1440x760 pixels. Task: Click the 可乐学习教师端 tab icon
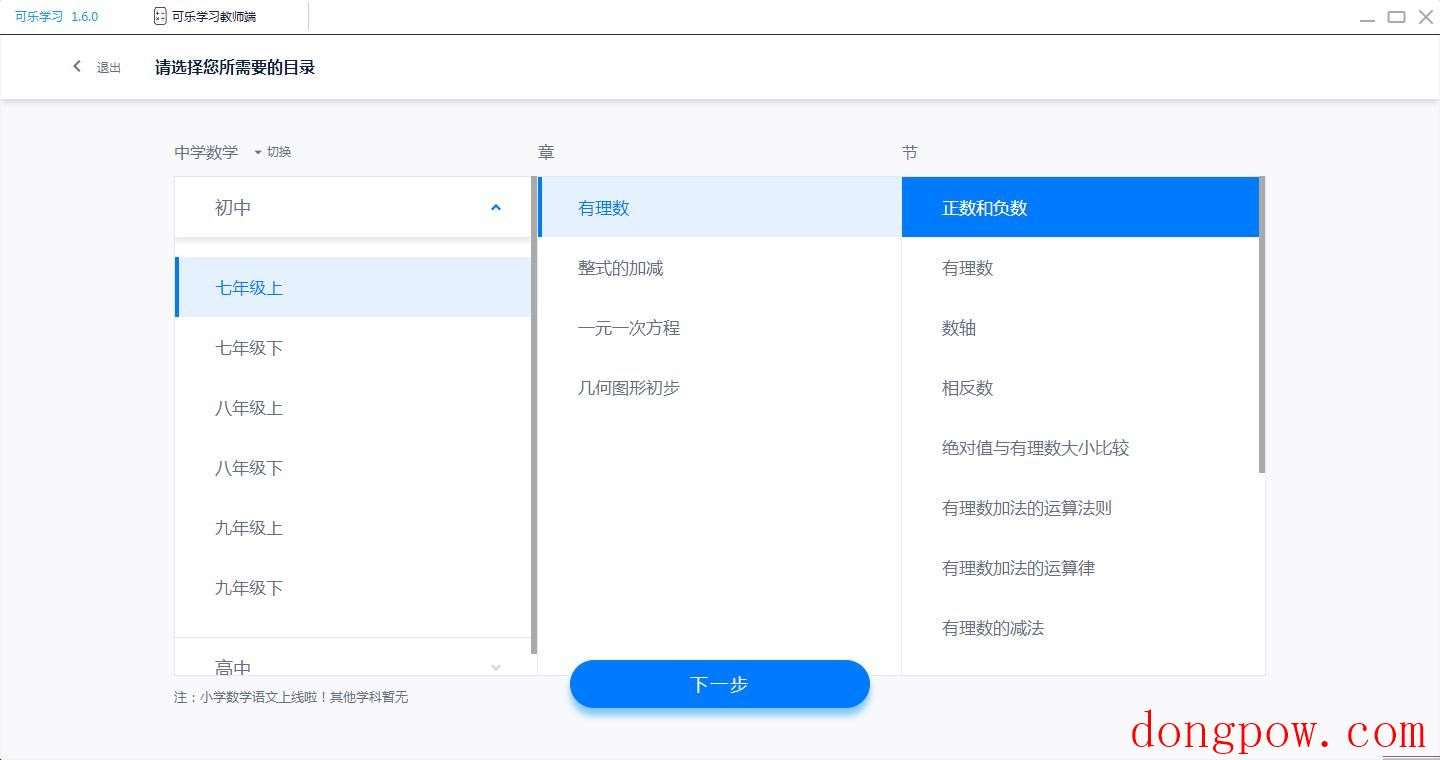[x=160, y=16]
